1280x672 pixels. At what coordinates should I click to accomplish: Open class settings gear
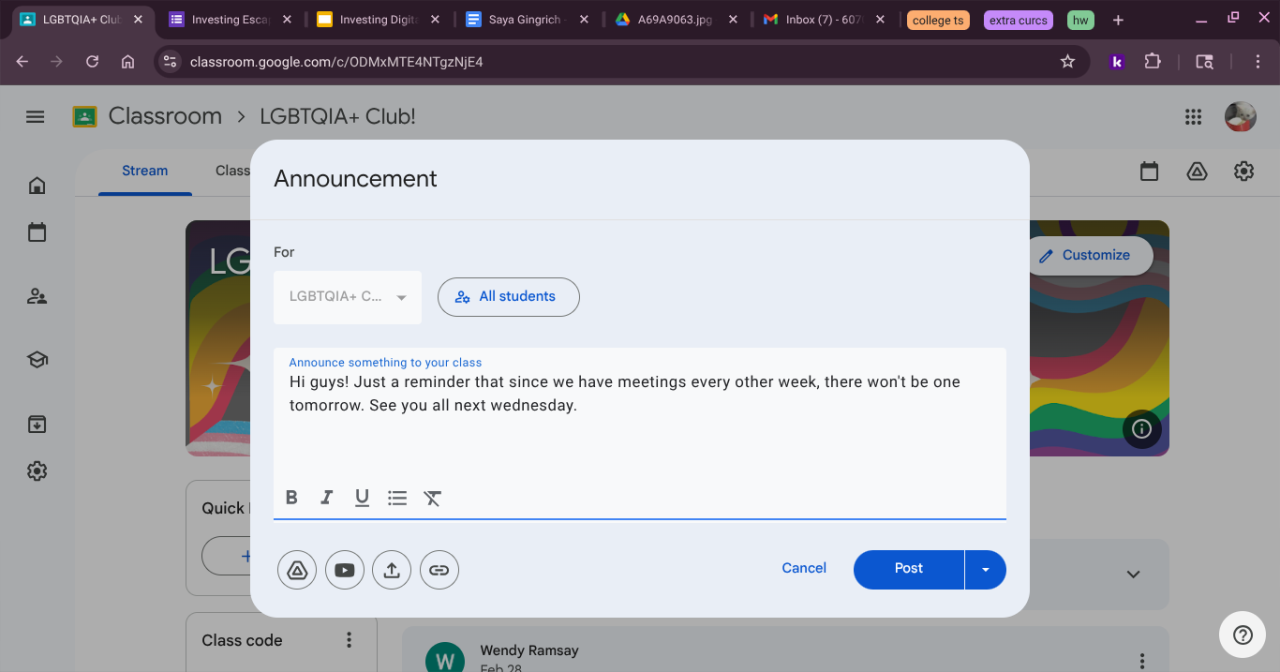click(1243, 171)
